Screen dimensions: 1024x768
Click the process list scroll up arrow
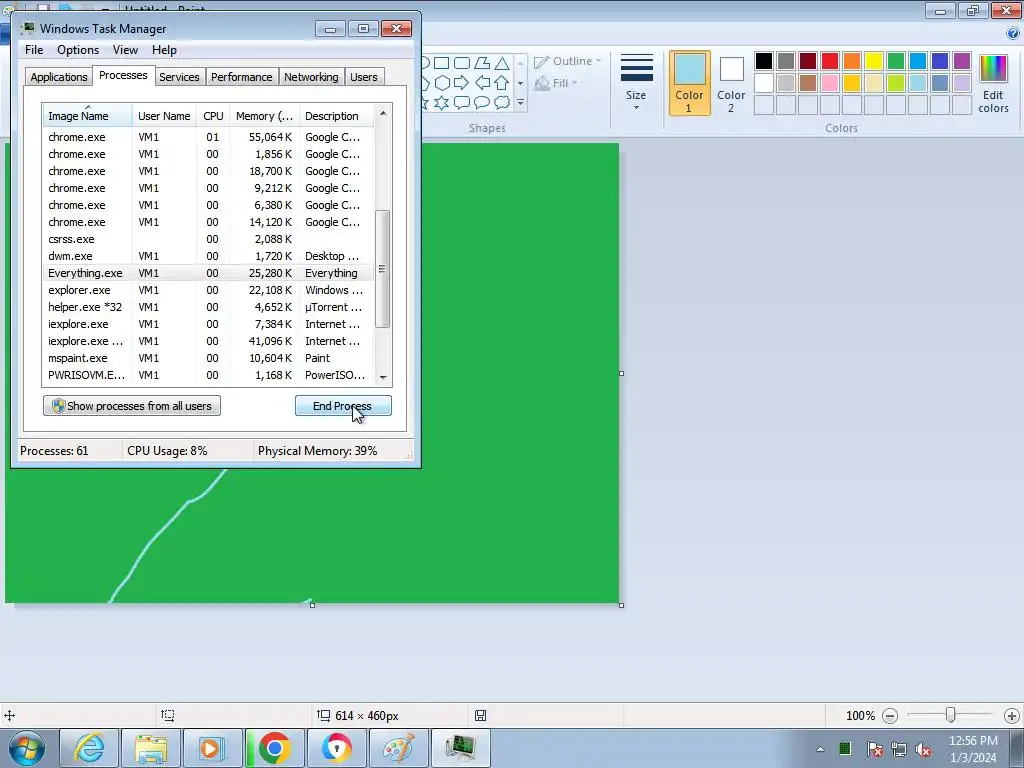pos(383,113)
